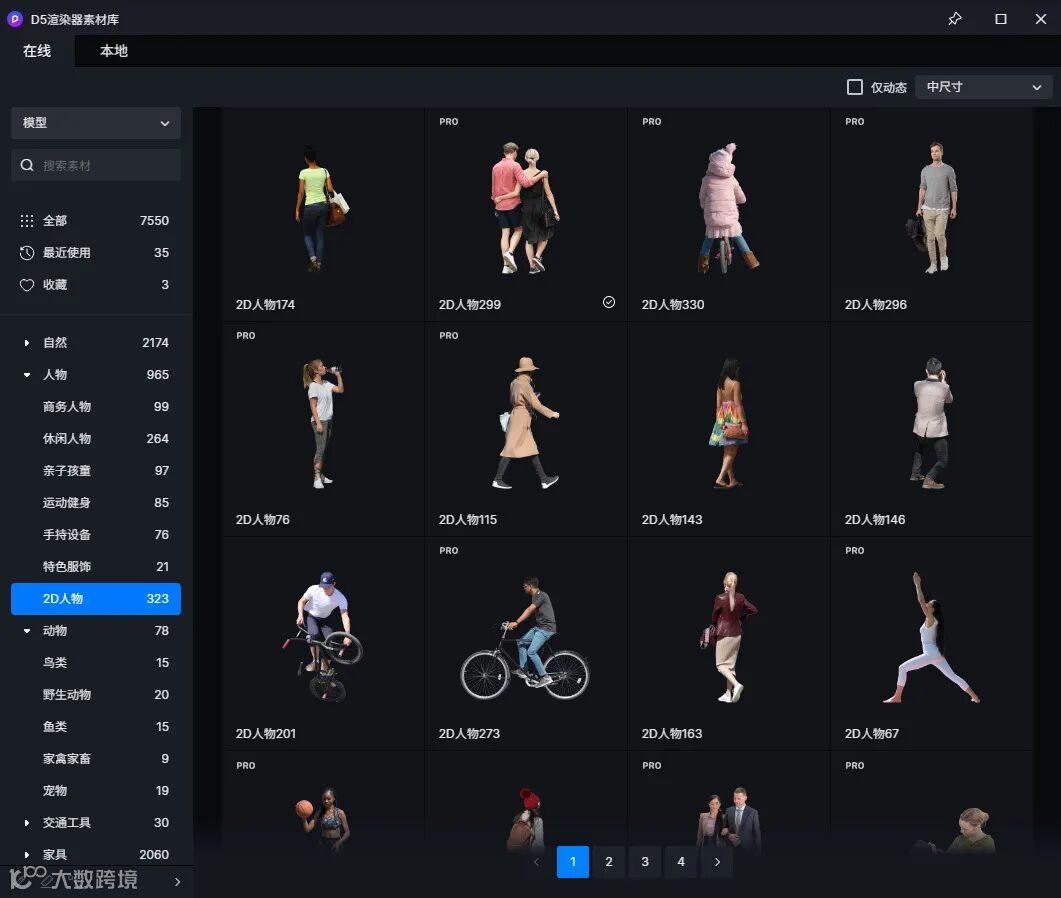The height and width of the screenshot is (898, 1061).
Task: Switch to the 本地 tab
Action: point(114,51)
